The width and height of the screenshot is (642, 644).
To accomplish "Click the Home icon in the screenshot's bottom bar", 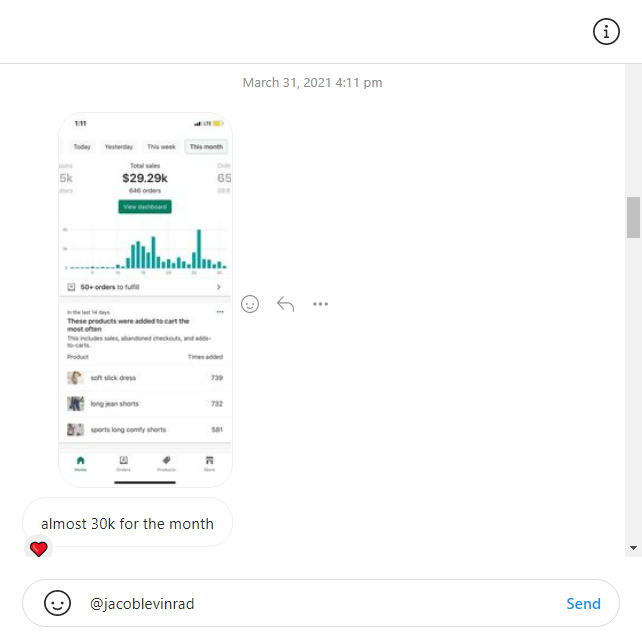I will click(x=81, y=463).
